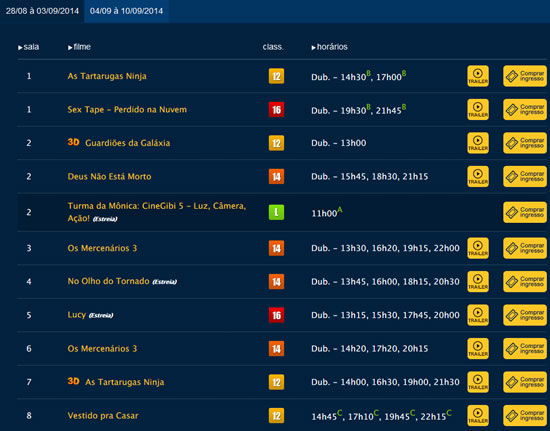This screenshot has height=431, width=550.
Task: Click the class. column header
Action: [273, 47]
